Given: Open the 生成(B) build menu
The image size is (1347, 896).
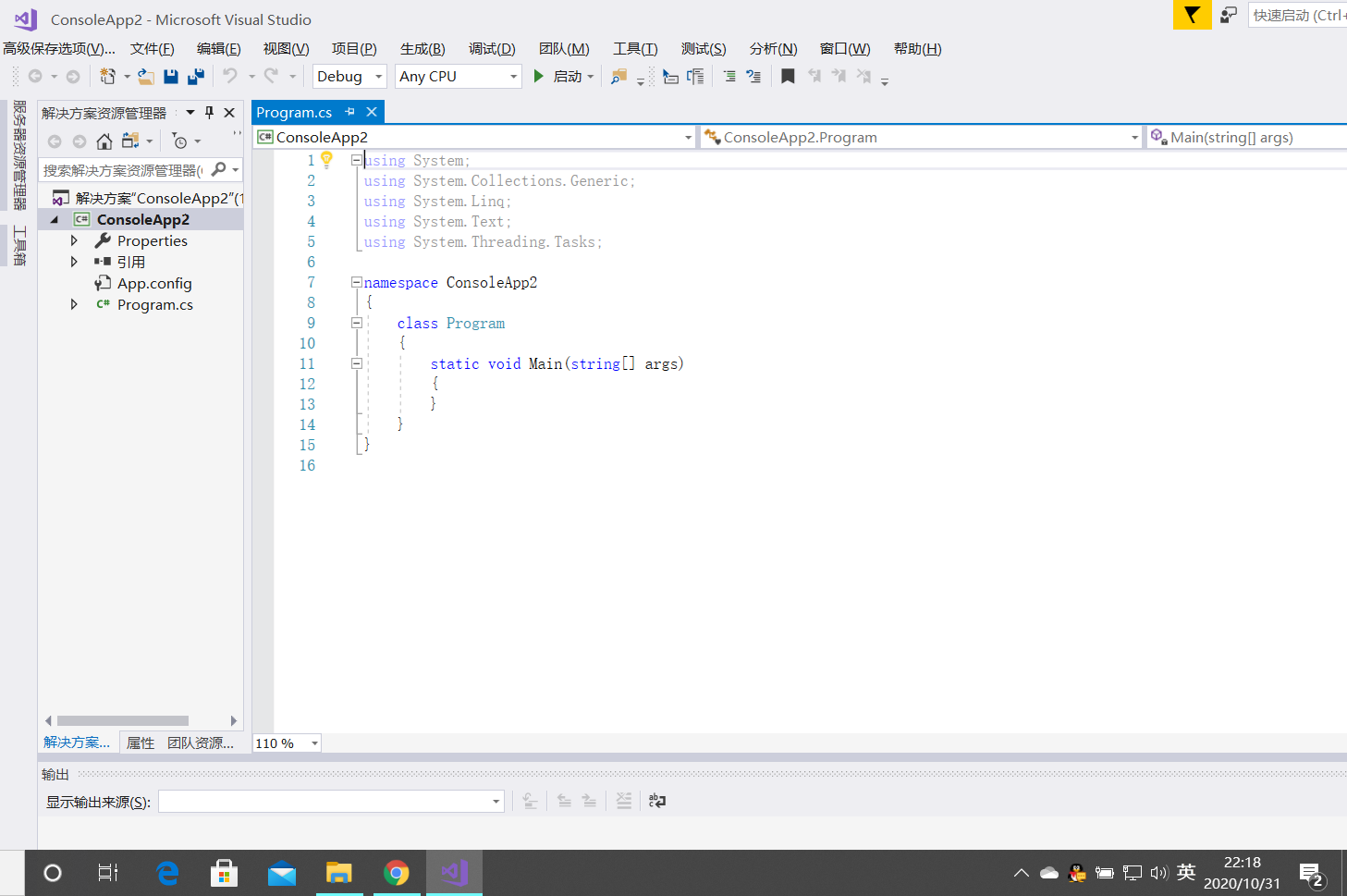Looking at the screenshot, I should tap(422, 49).
